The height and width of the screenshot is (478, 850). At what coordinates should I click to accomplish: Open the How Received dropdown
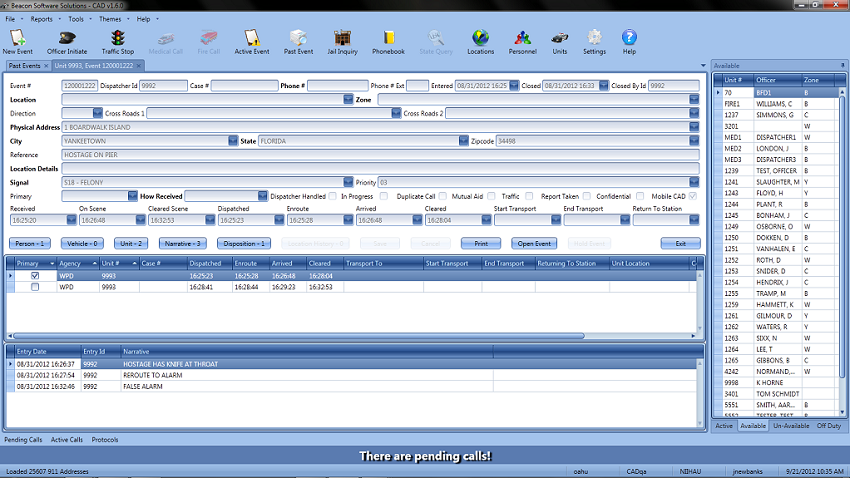pyautogui.click(x=261, y=196)
